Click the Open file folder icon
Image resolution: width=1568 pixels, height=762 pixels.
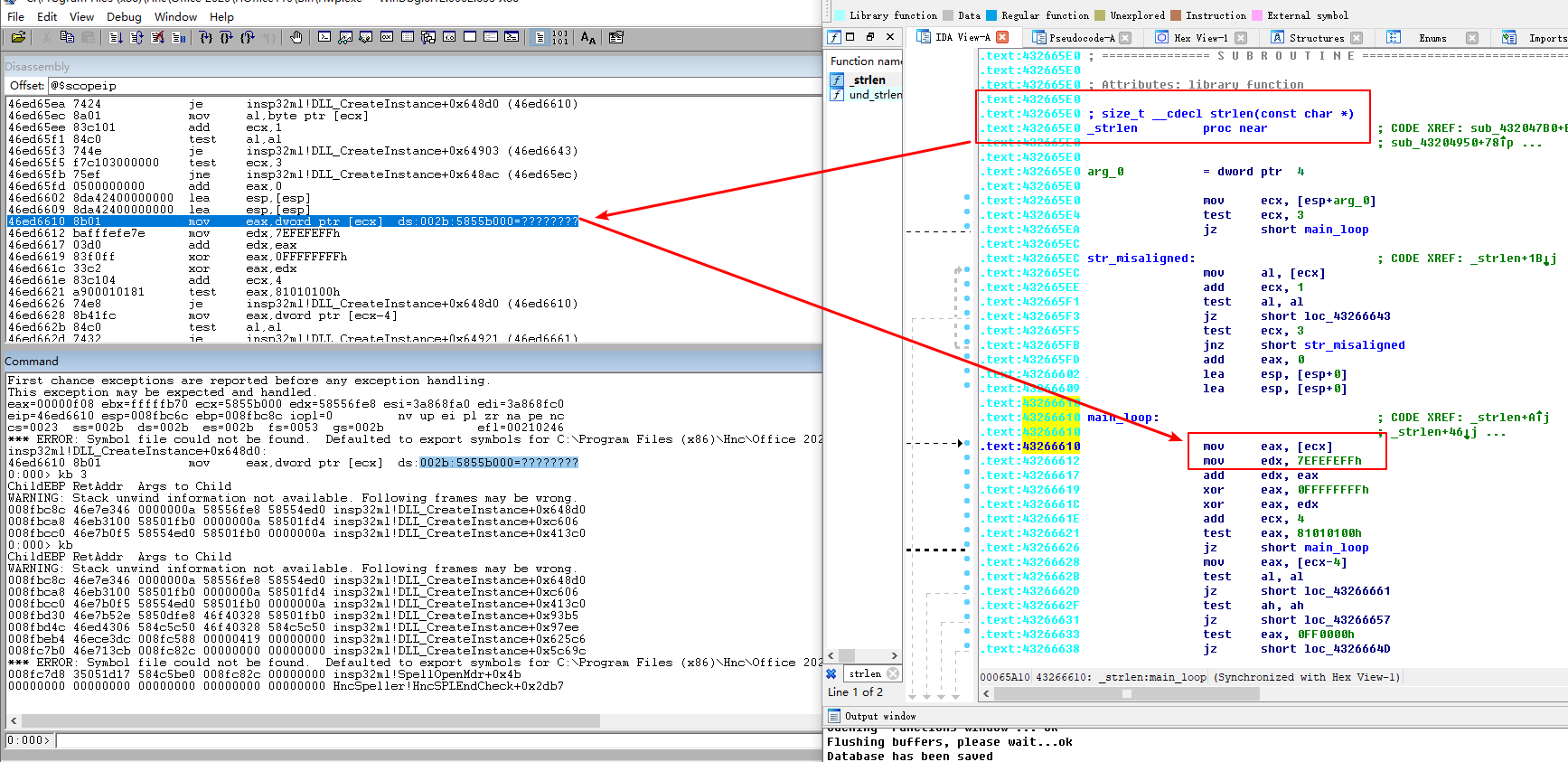(18, 37)
